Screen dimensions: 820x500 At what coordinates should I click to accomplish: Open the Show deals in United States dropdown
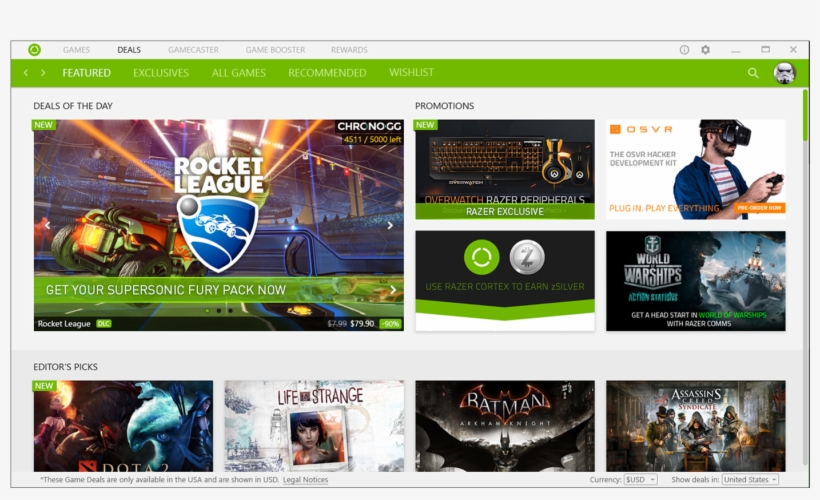[x=750, y=480]
